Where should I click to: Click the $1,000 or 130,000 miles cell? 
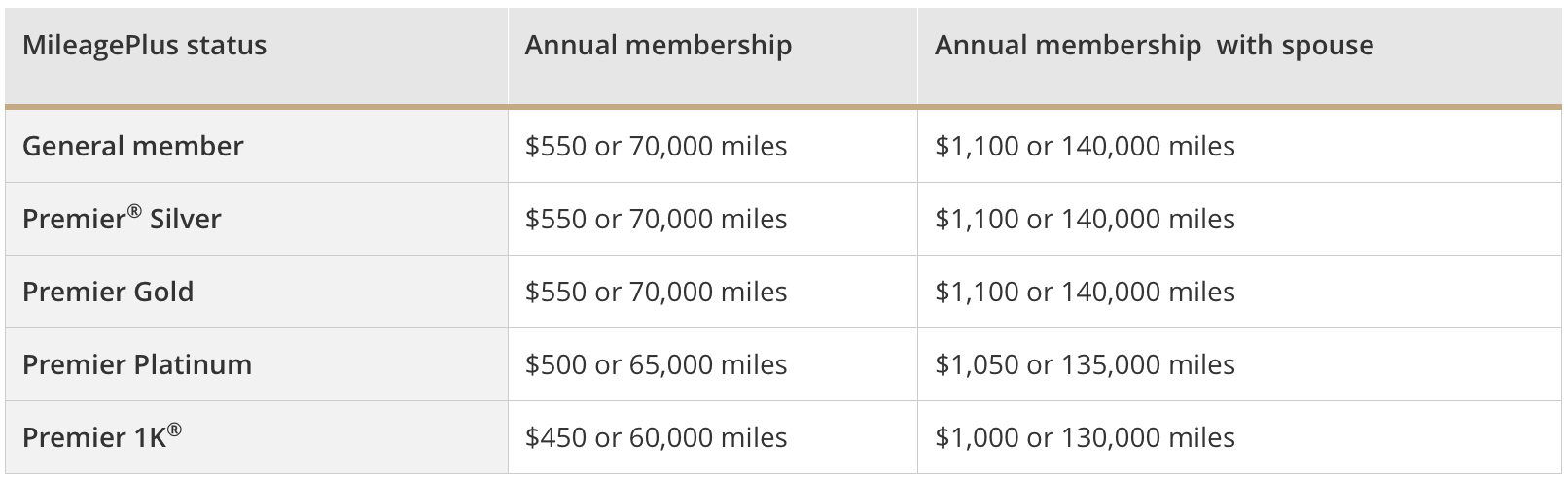point(1085,438)
